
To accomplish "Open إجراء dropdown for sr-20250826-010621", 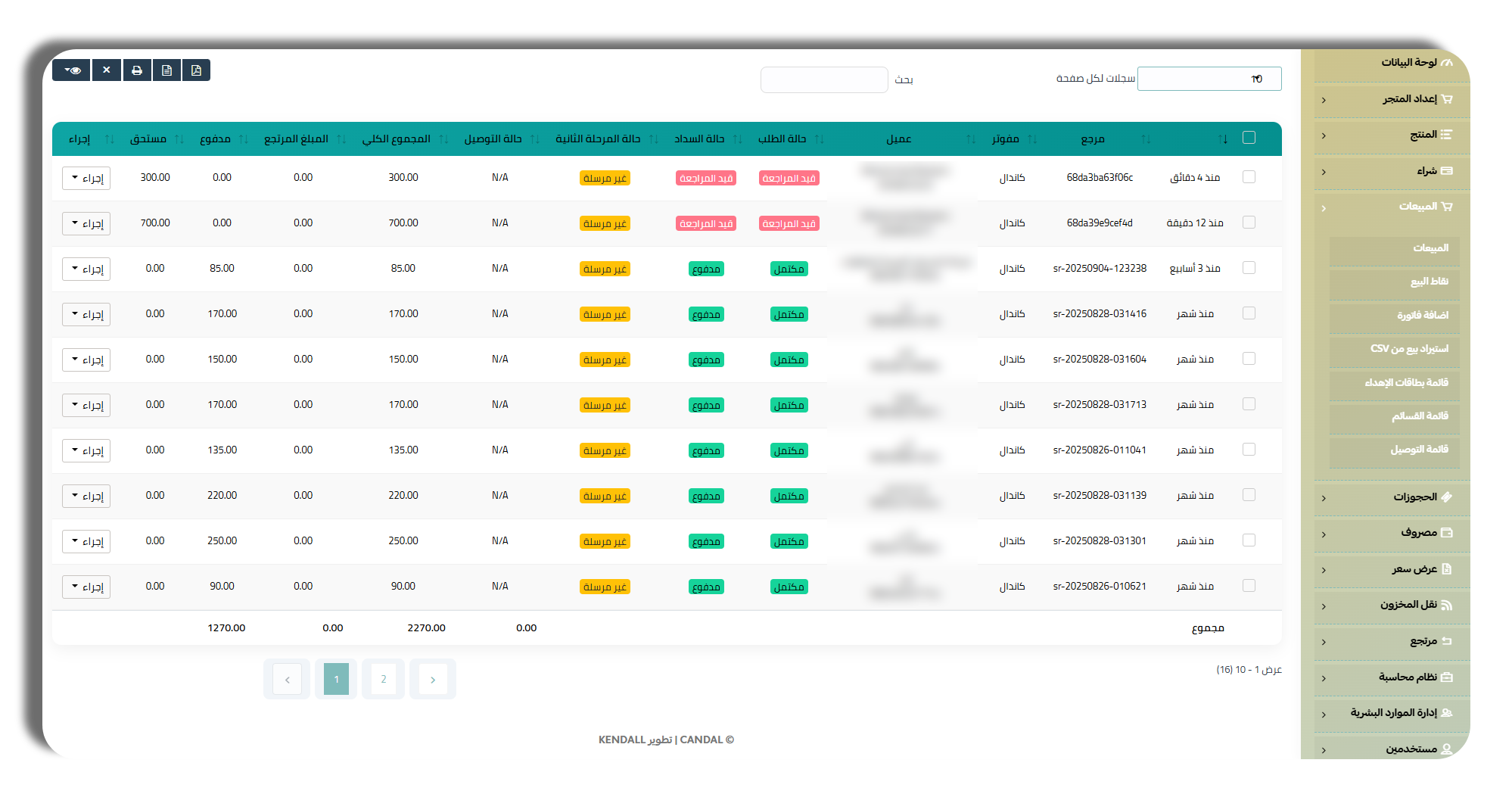I will click(x=86, y=587).
